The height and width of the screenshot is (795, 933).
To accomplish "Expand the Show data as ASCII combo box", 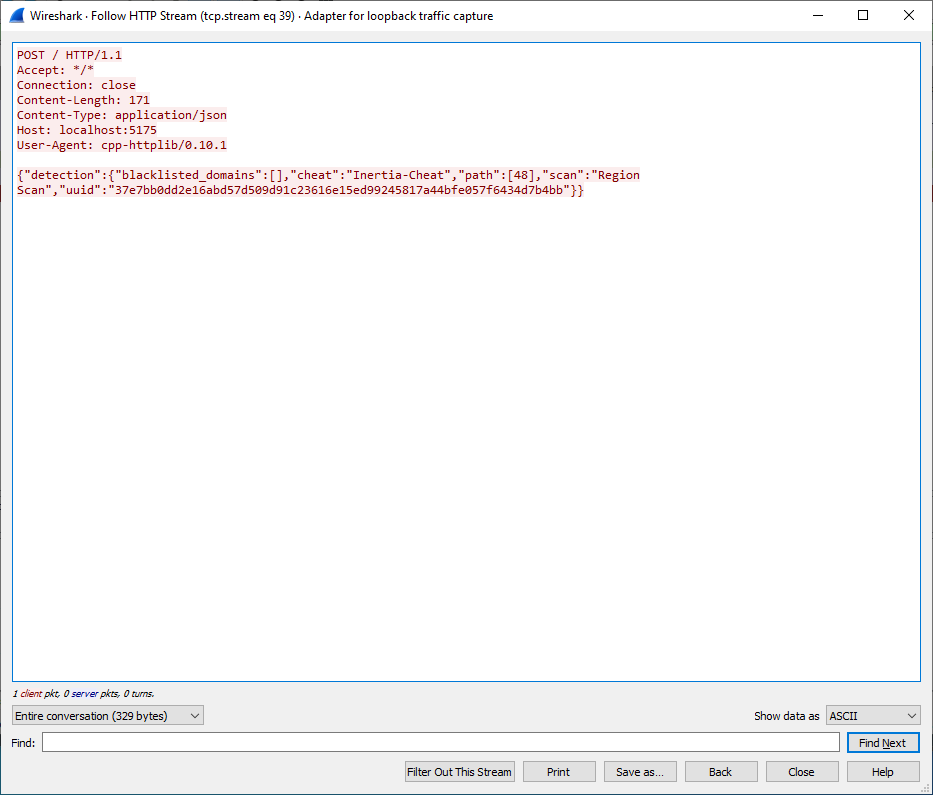I will 873,716.
